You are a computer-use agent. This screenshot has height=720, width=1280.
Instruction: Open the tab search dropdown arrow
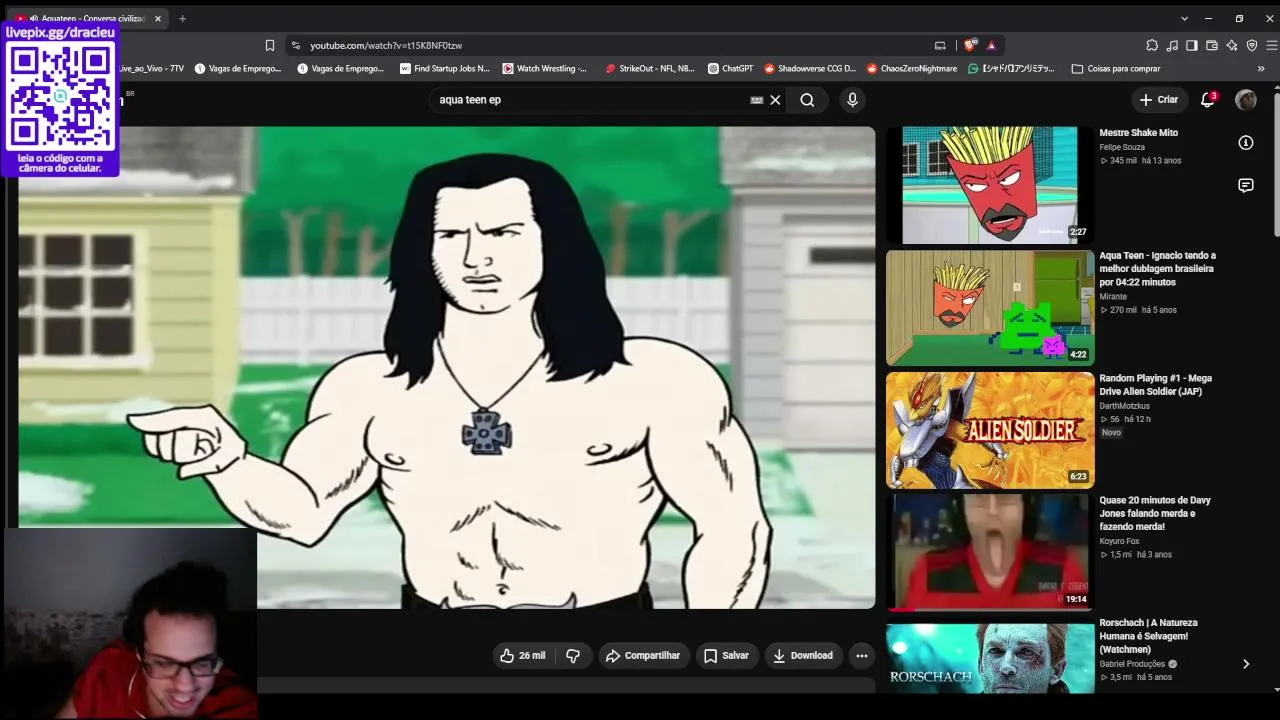click(x=1184, y=18)
